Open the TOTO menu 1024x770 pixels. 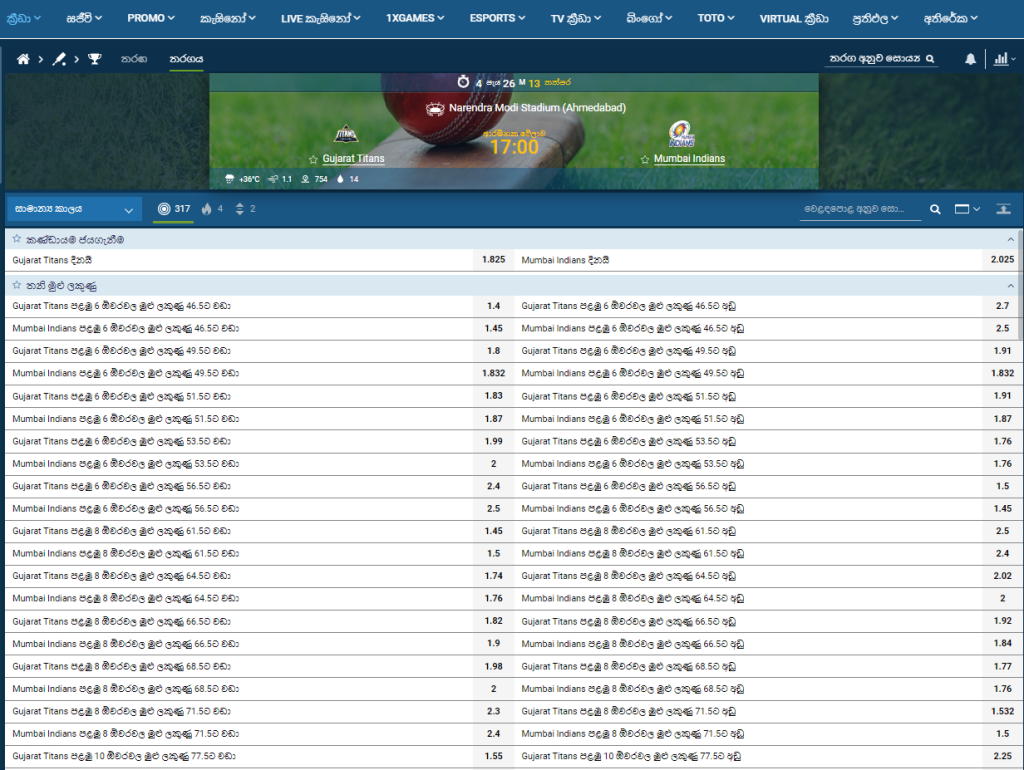click(x=716, y=18)
